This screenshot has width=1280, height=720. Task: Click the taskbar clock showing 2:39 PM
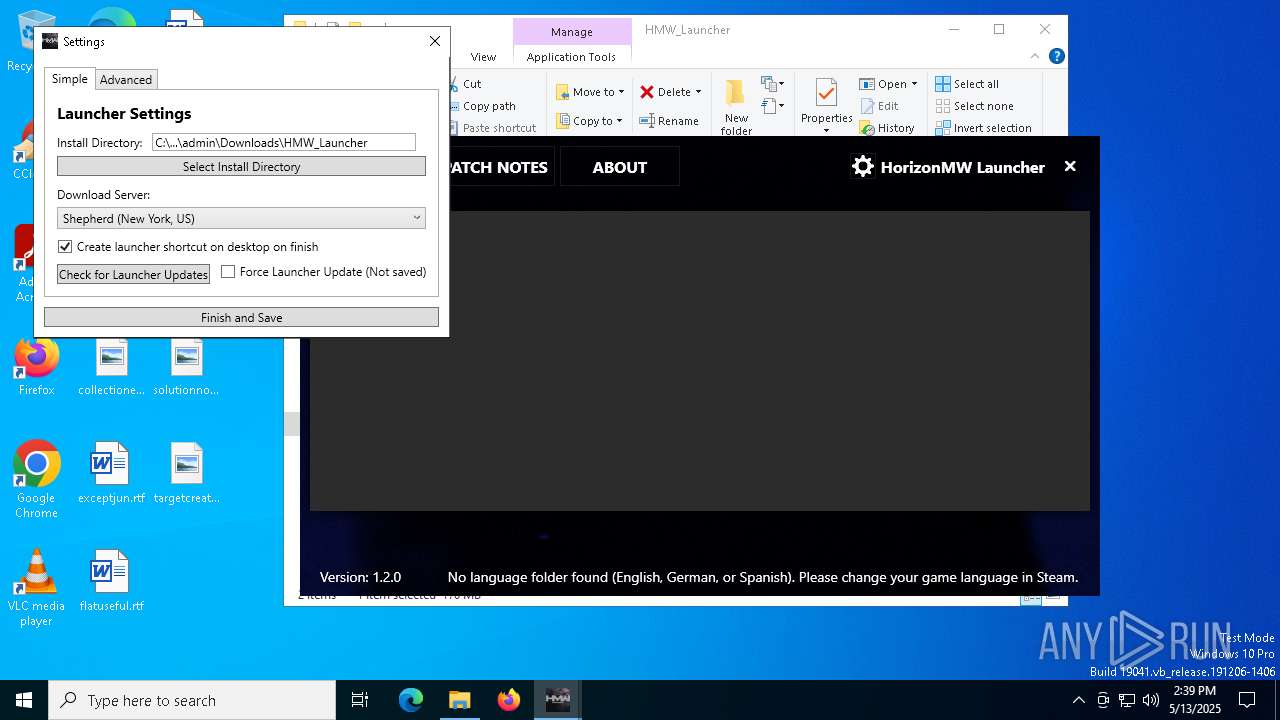(x=1194, y=700)
